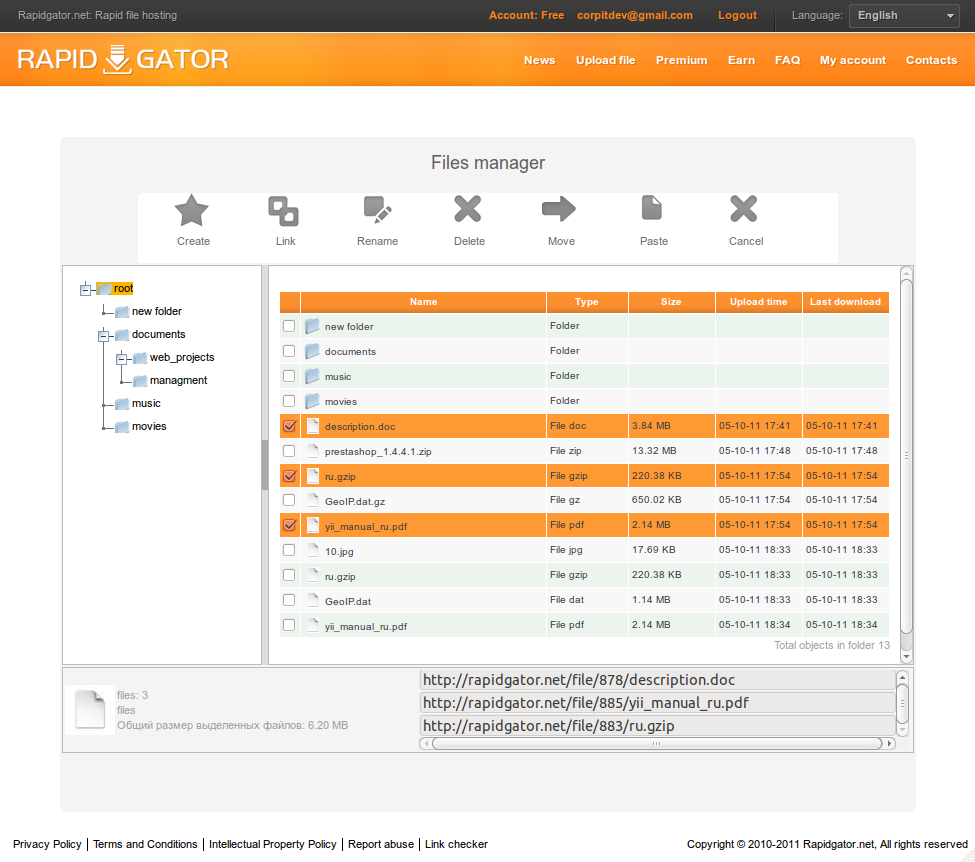Click folder icon in the music table row

pyautogui.click(x=312, y=376)
